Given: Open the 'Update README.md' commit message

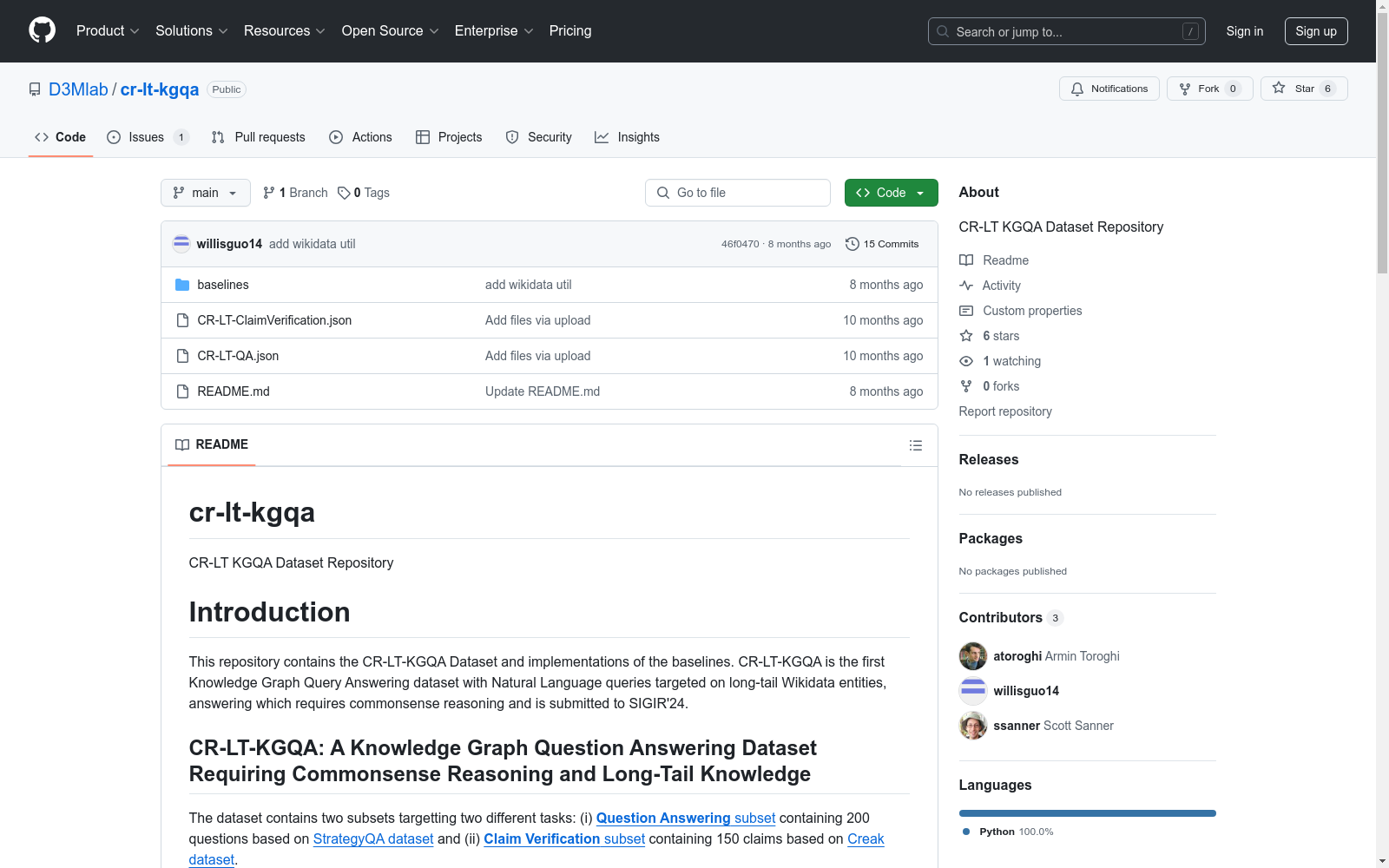Looking at the screenshot, I should (543, 391).
